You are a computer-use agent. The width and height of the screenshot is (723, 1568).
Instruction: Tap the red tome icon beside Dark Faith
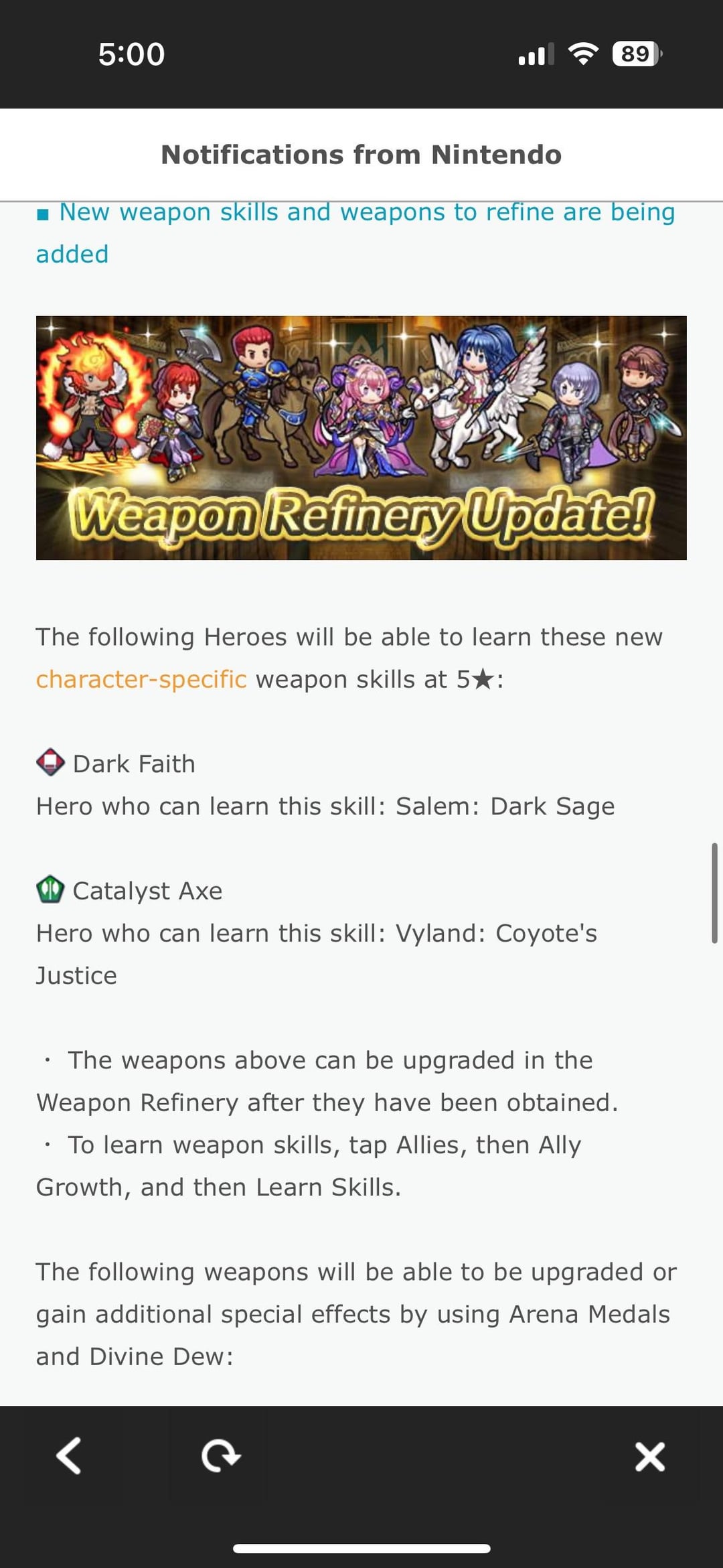(x=50, y=762)
